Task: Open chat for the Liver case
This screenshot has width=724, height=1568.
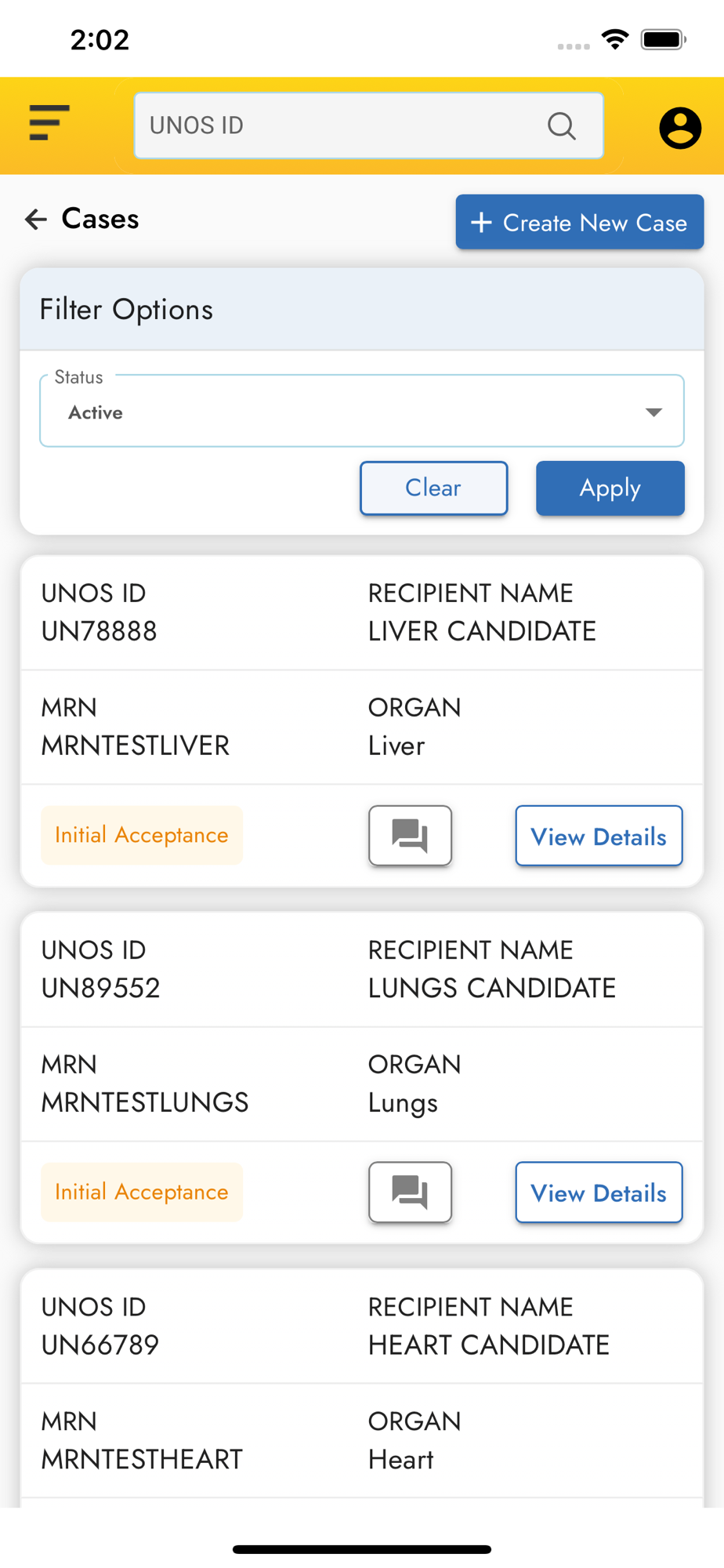Action: [410, 835]
